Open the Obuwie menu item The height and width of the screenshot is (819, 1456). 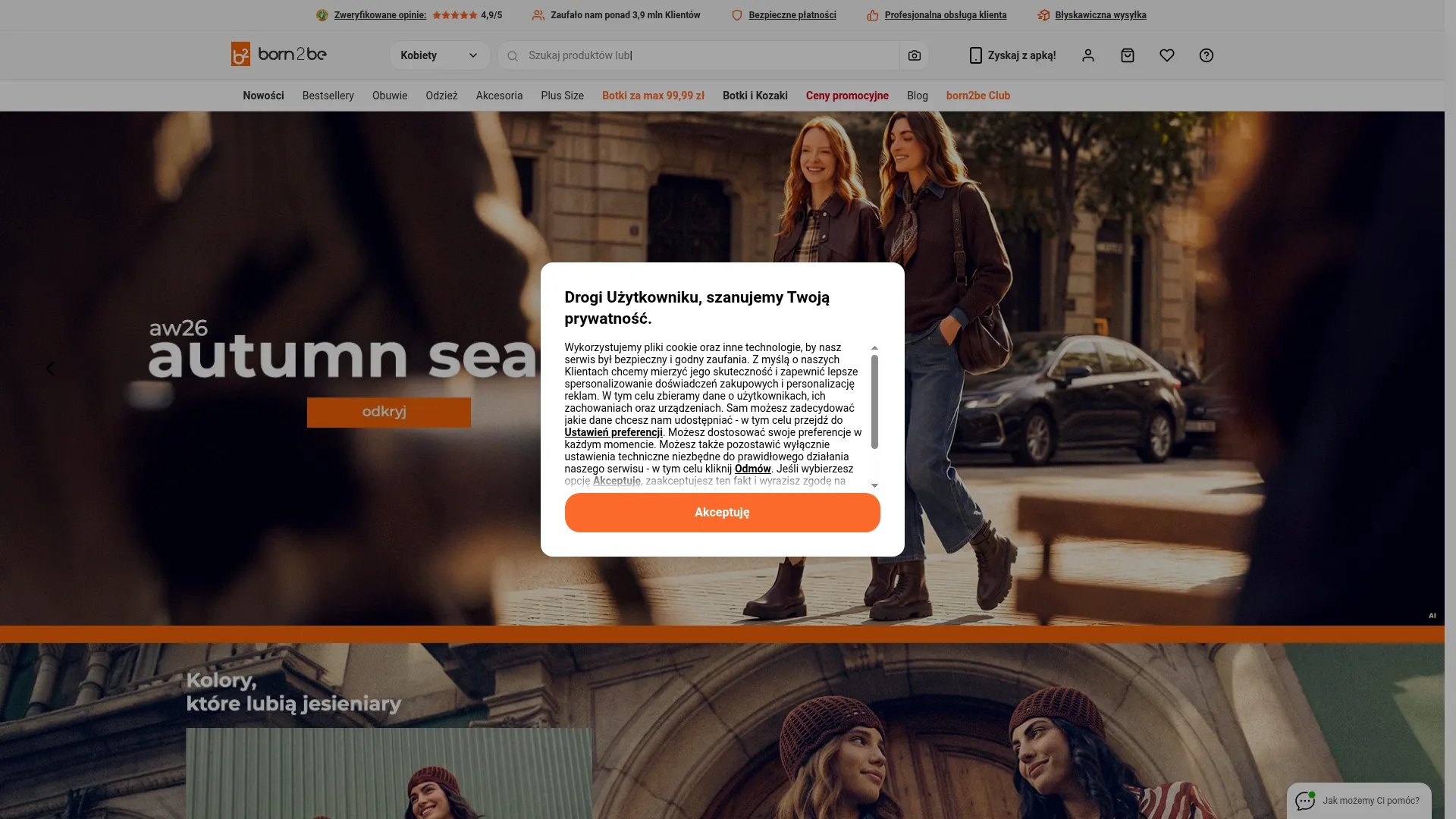pos(390,96)
